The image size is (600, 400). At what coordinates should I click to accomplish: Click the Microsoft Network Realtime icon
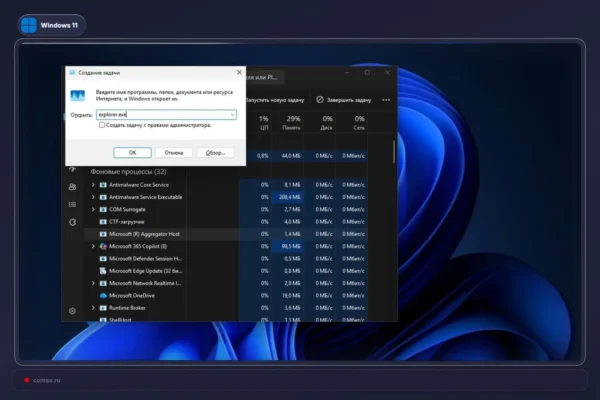click(x=103, y=283)
